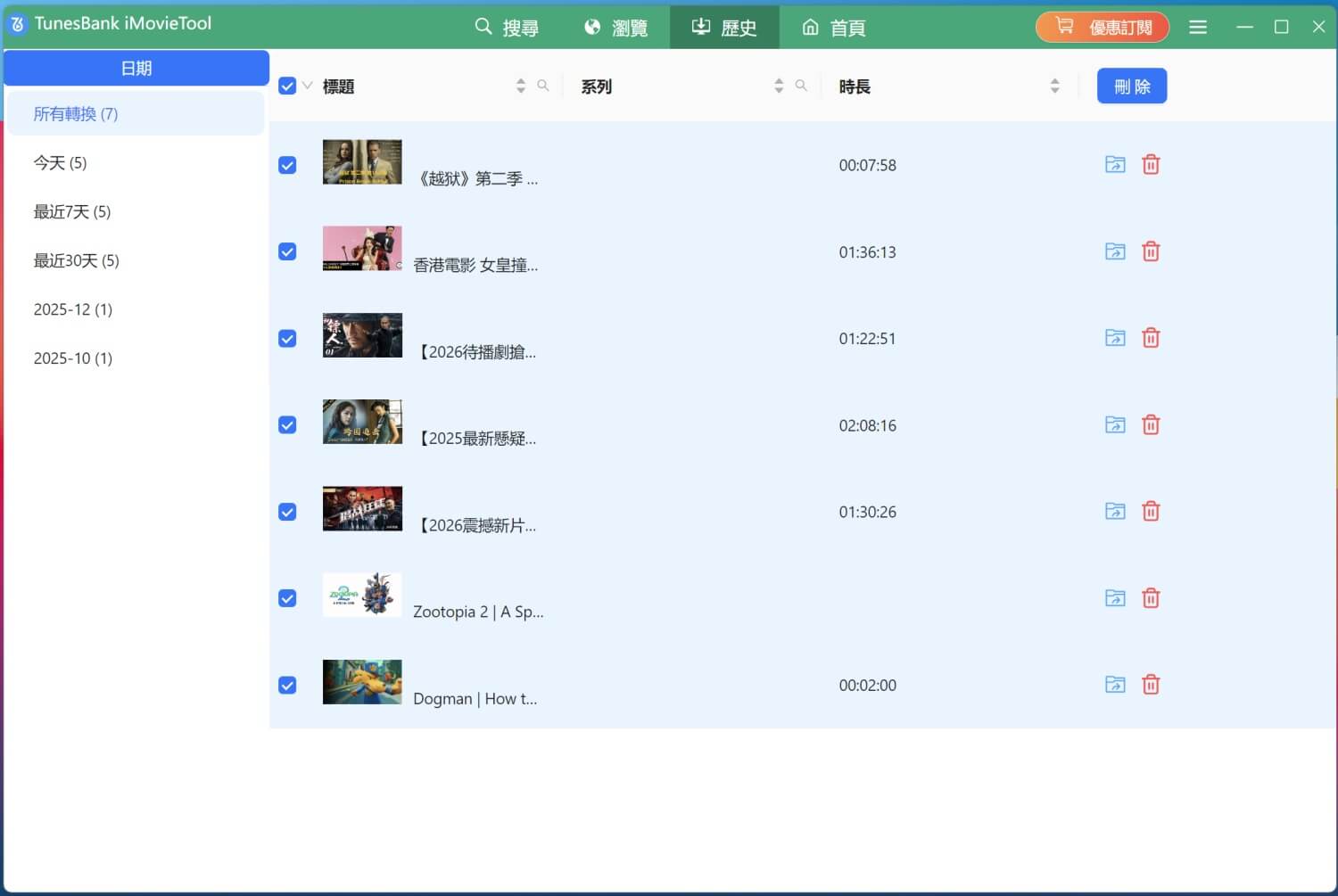Screen dimensions: 1338x896
Task: Click the orange 優惠訂閱 button
Action: (x=1102, y=28)
